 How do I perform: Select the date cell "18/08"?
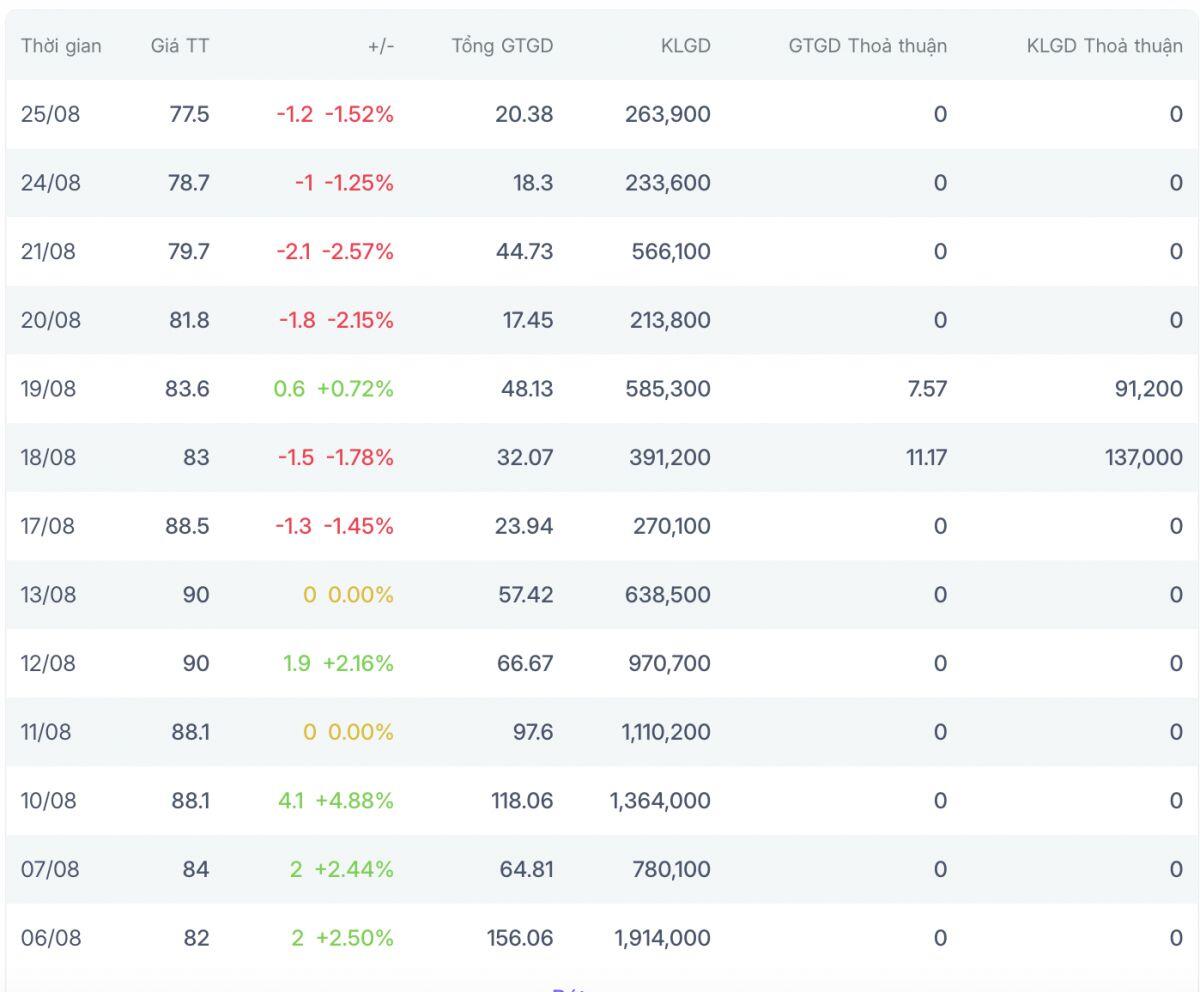48,457
